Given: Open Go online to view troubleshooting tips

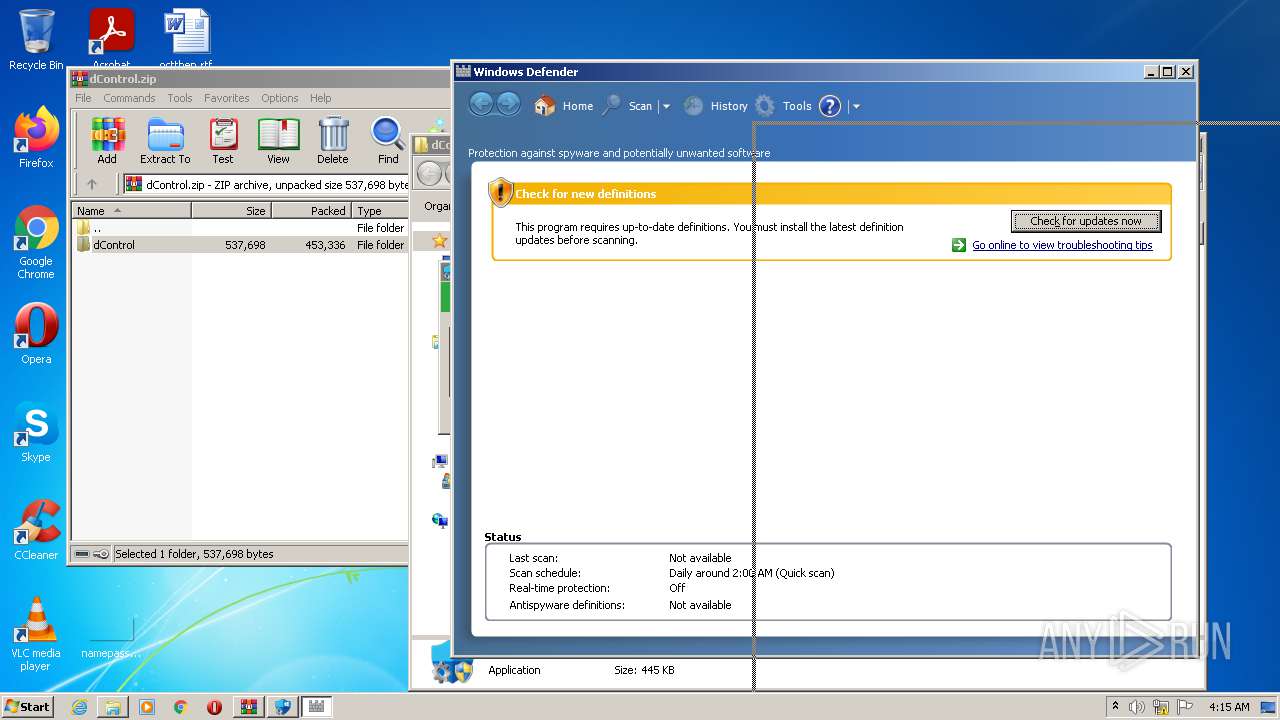Looking at the screenshot, I should pos(1062,245).
